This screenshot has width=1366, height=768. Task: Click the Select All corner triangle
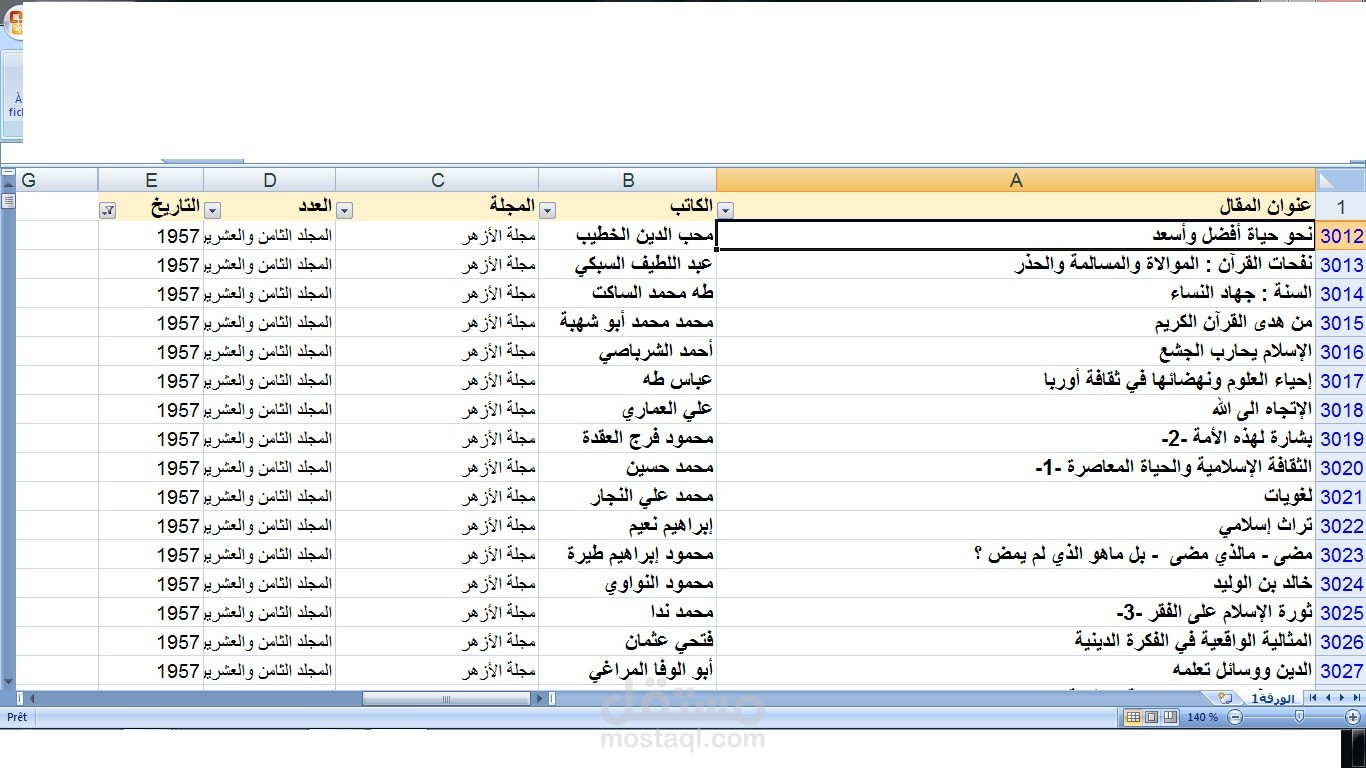click(1341, 180)
